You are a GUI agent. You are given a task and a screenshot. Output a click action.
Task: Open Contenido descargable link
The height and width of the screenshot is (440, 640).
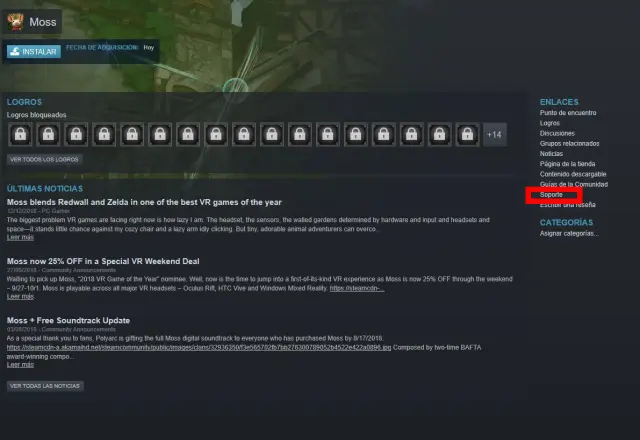[573, 174]
